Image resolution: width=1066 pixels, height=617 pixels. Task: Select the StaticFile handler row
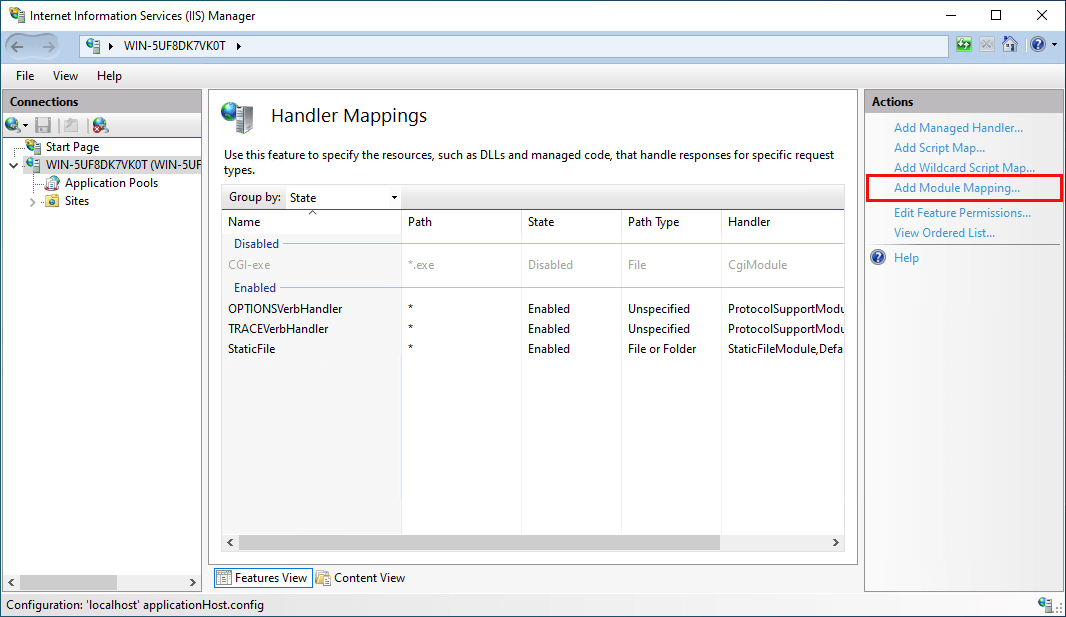pos(533,349)
